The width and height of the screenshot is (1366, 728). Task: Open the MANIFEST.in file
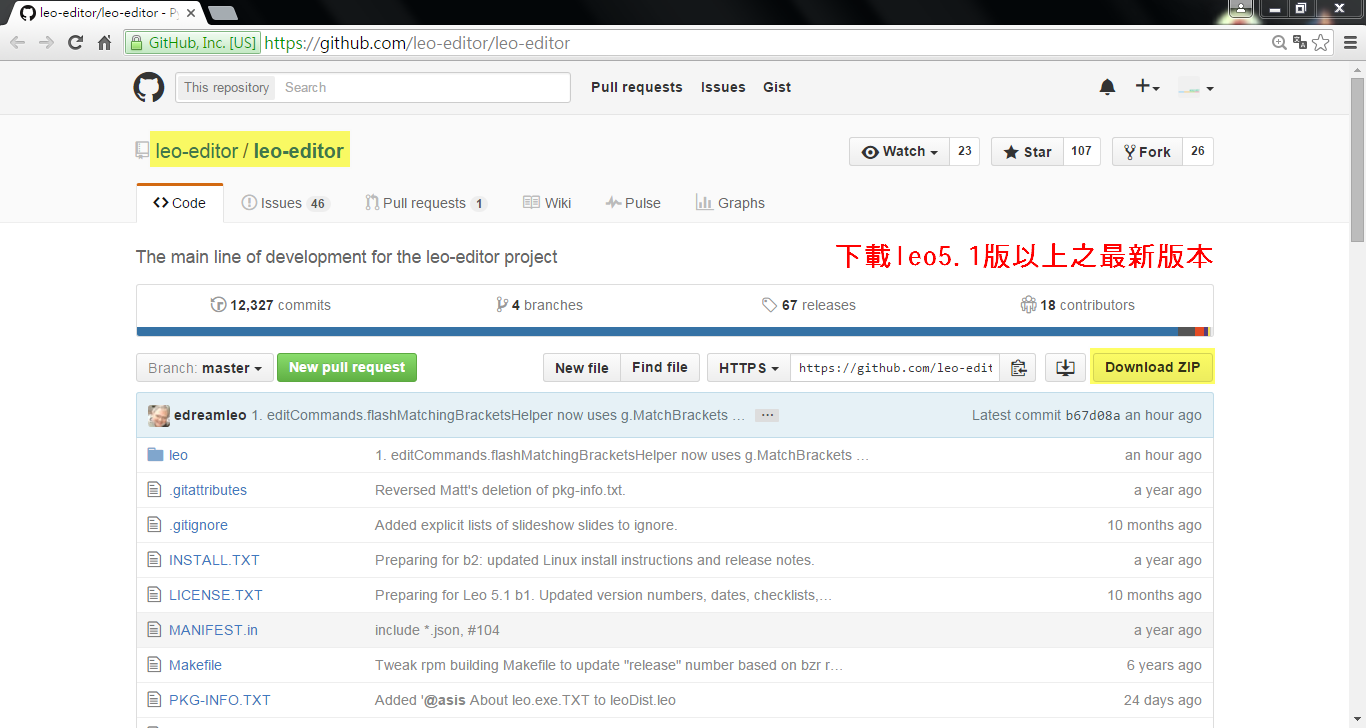click(213, 630)
